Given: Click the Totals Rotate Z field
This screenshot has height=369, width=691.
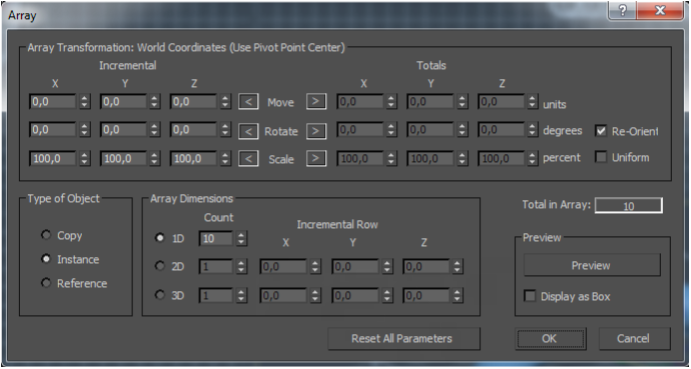Looking at the screenshot, I should [502, 130].
